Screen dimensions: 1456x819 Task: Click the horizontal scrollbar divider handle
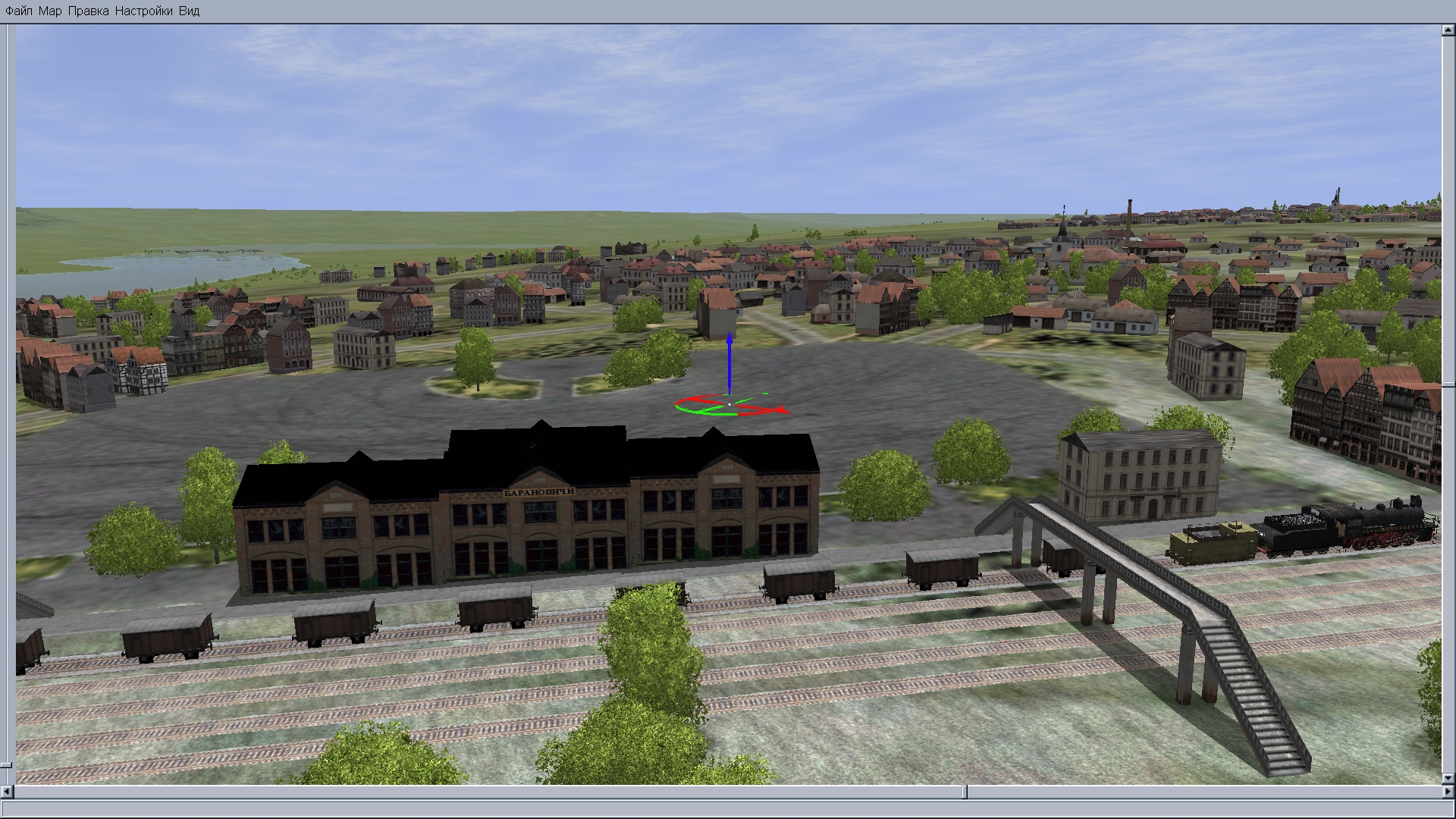(x=965, y=792)
